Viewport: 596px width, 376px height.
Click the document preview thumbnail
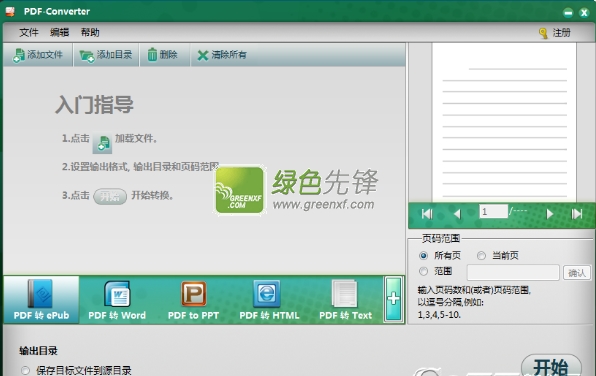pyautogui.click(x=504, y=122)
